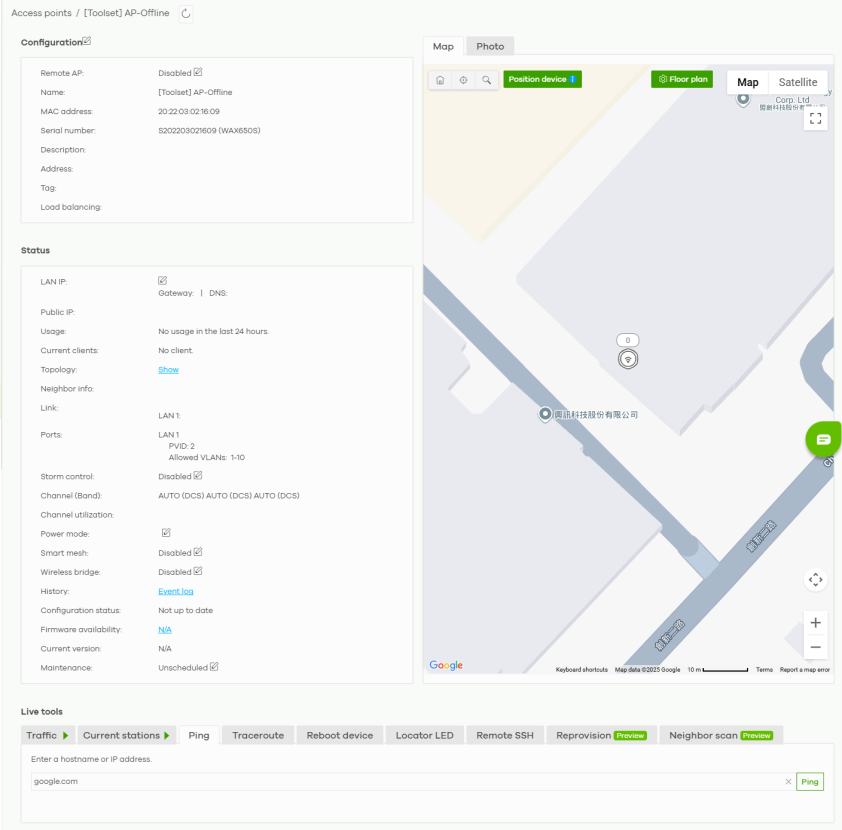The image size is (842, 830).
Task: Edit Configuration using the pencil icon
Action: pos(87,41)
